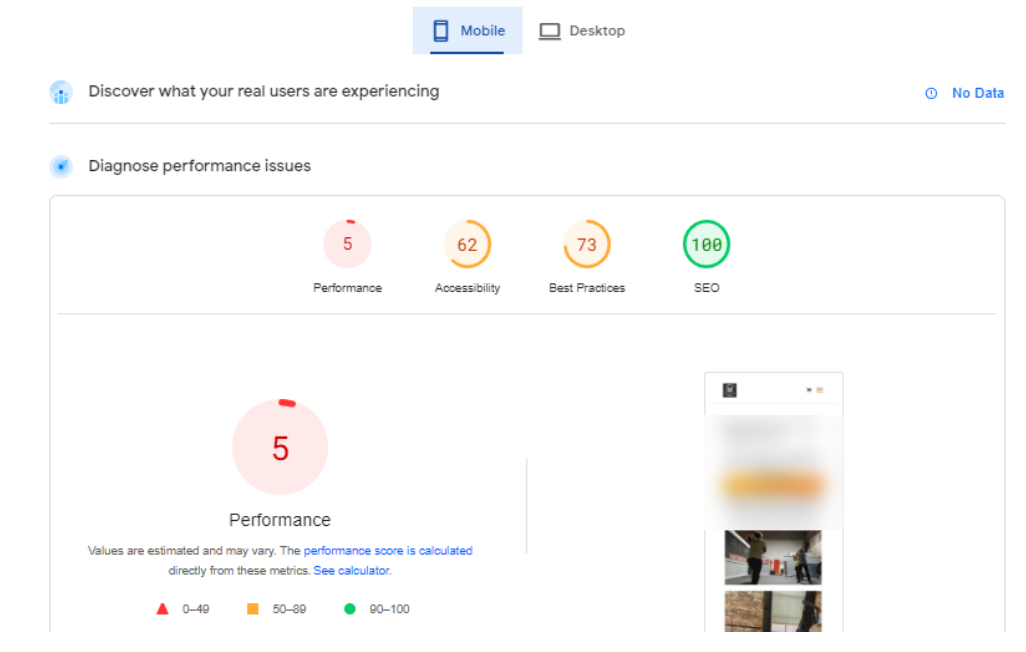The image size is (1026, 652).
Task: Click the 90–100 range text
Action: pyautogui.click(x=389, y=609)
